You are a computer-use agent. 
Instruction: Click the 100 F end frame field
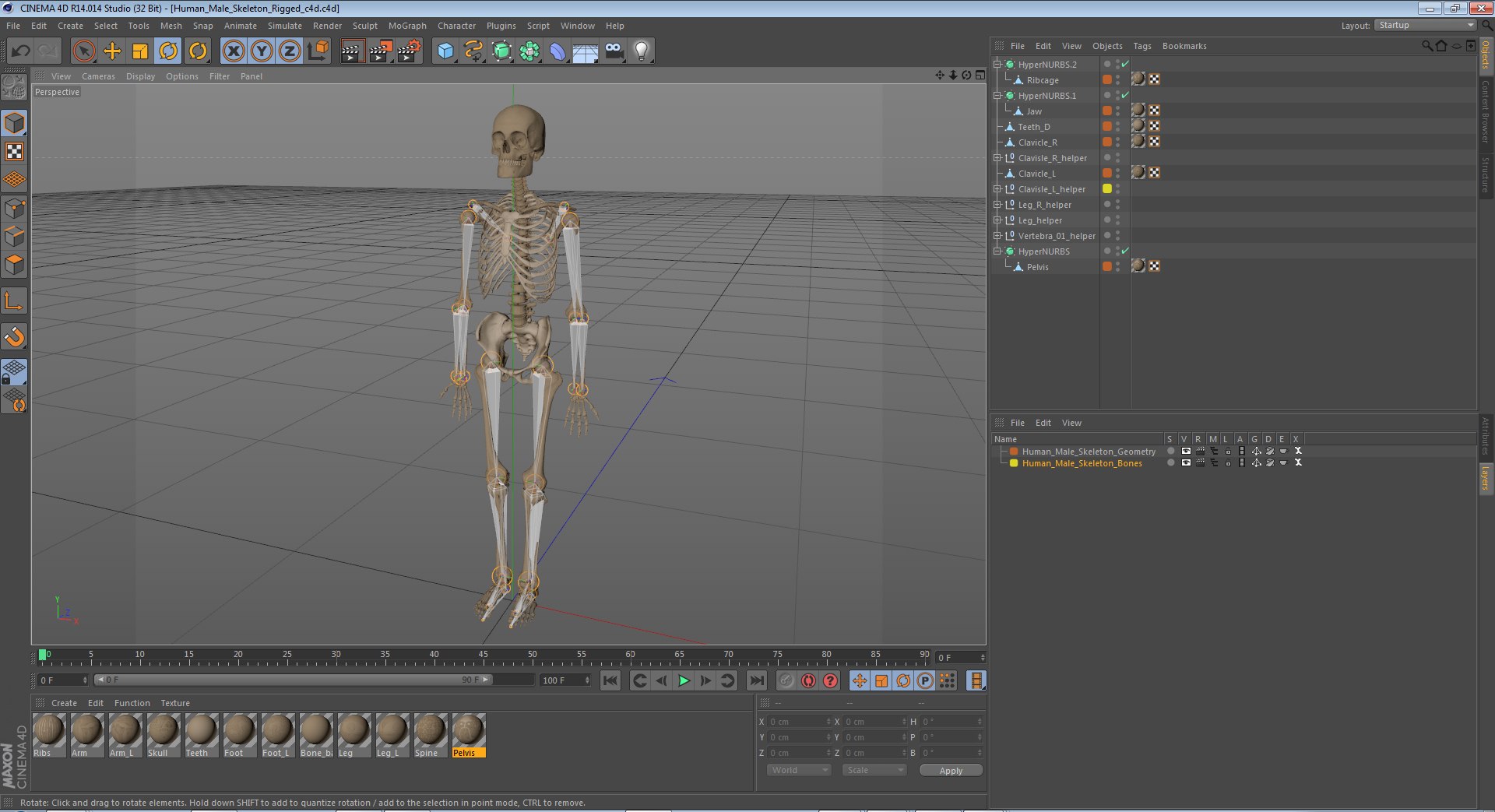point(565,680)
